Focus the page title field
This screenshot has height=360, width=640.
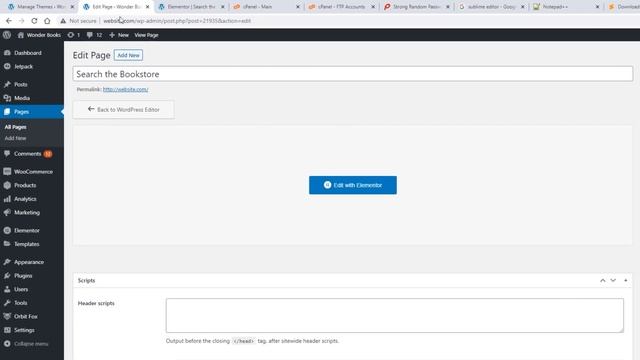[353, 74]
